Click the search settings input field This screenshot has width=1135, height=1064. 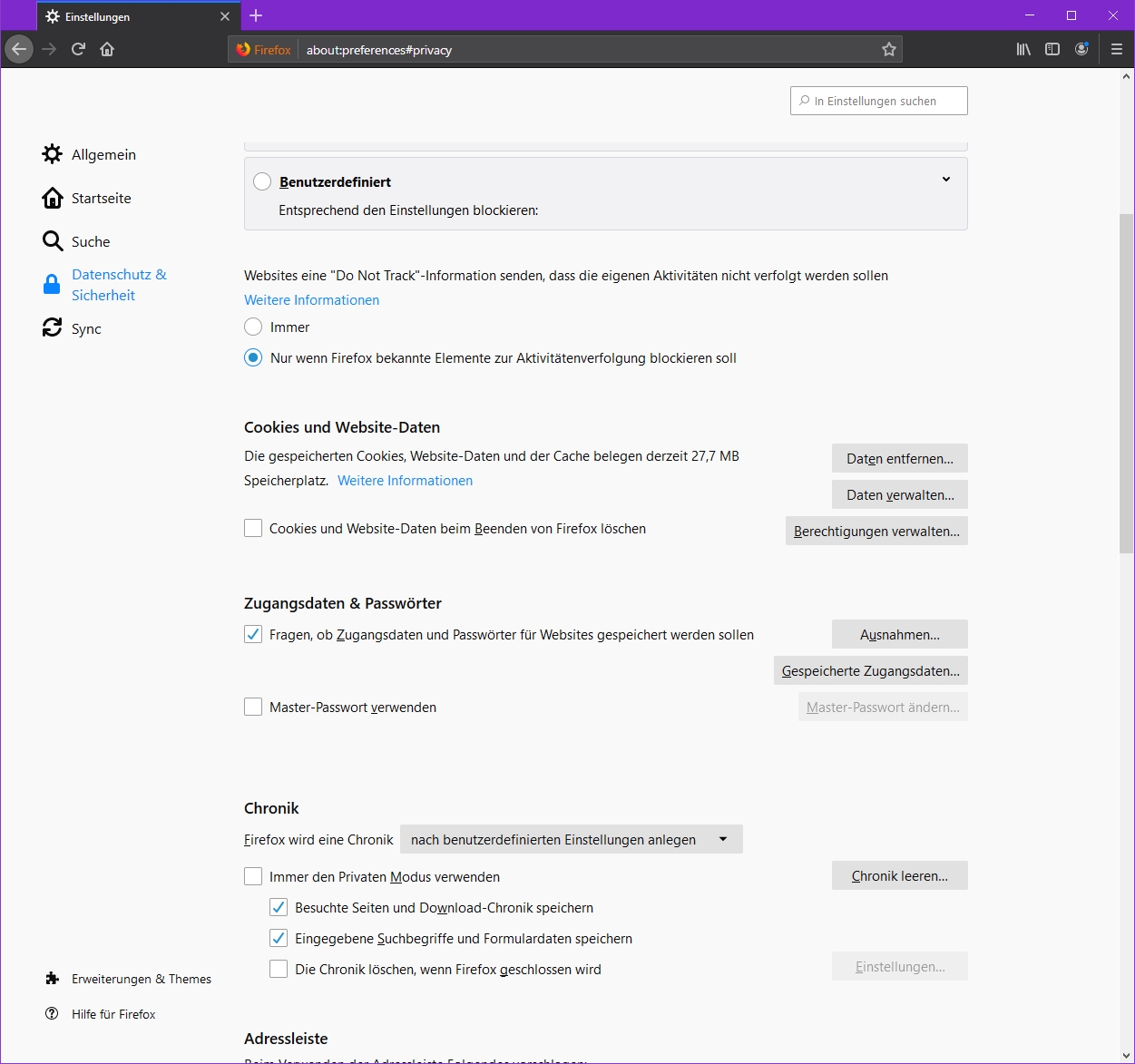(x=879, y=101)
